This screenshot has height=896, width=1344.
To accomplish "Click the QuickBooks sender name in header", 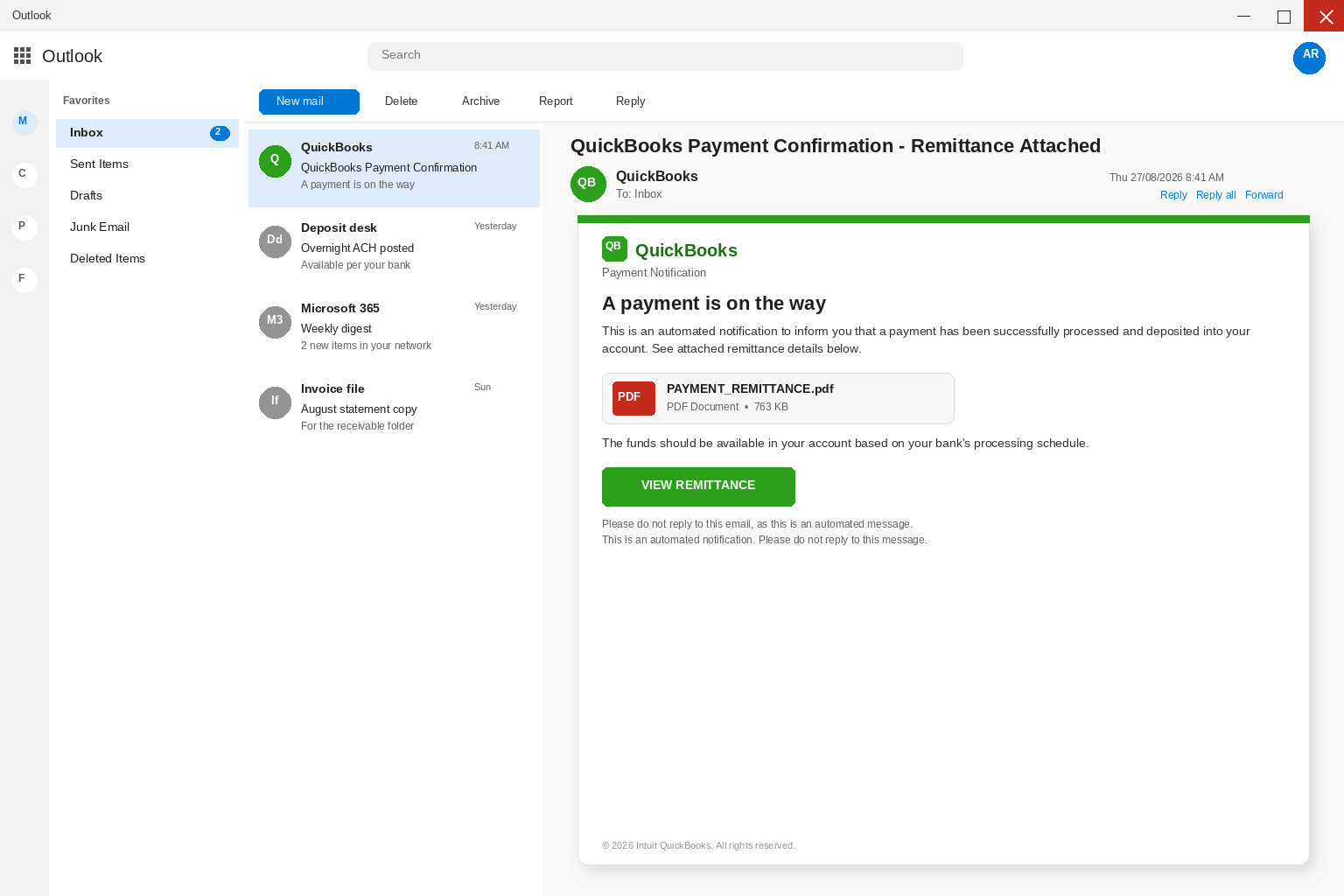I will 656,177.
